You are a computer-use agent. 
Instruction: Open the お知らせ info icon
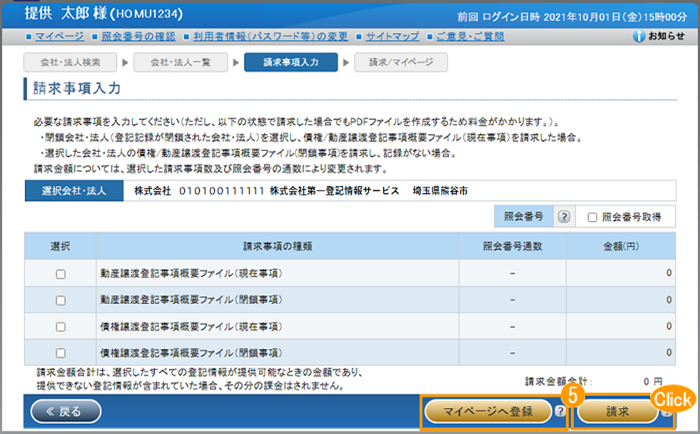click(639, 36)
